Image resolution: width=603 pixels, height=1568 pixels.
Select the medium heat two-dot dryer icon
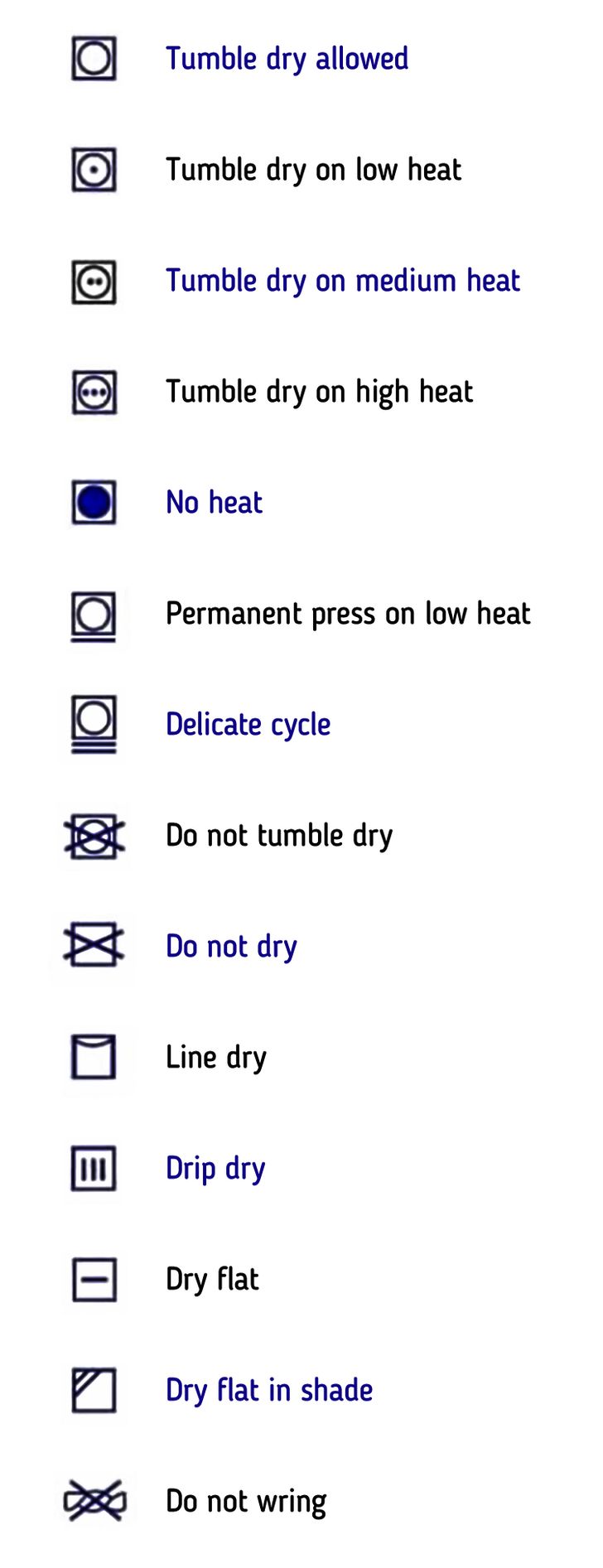94,282
